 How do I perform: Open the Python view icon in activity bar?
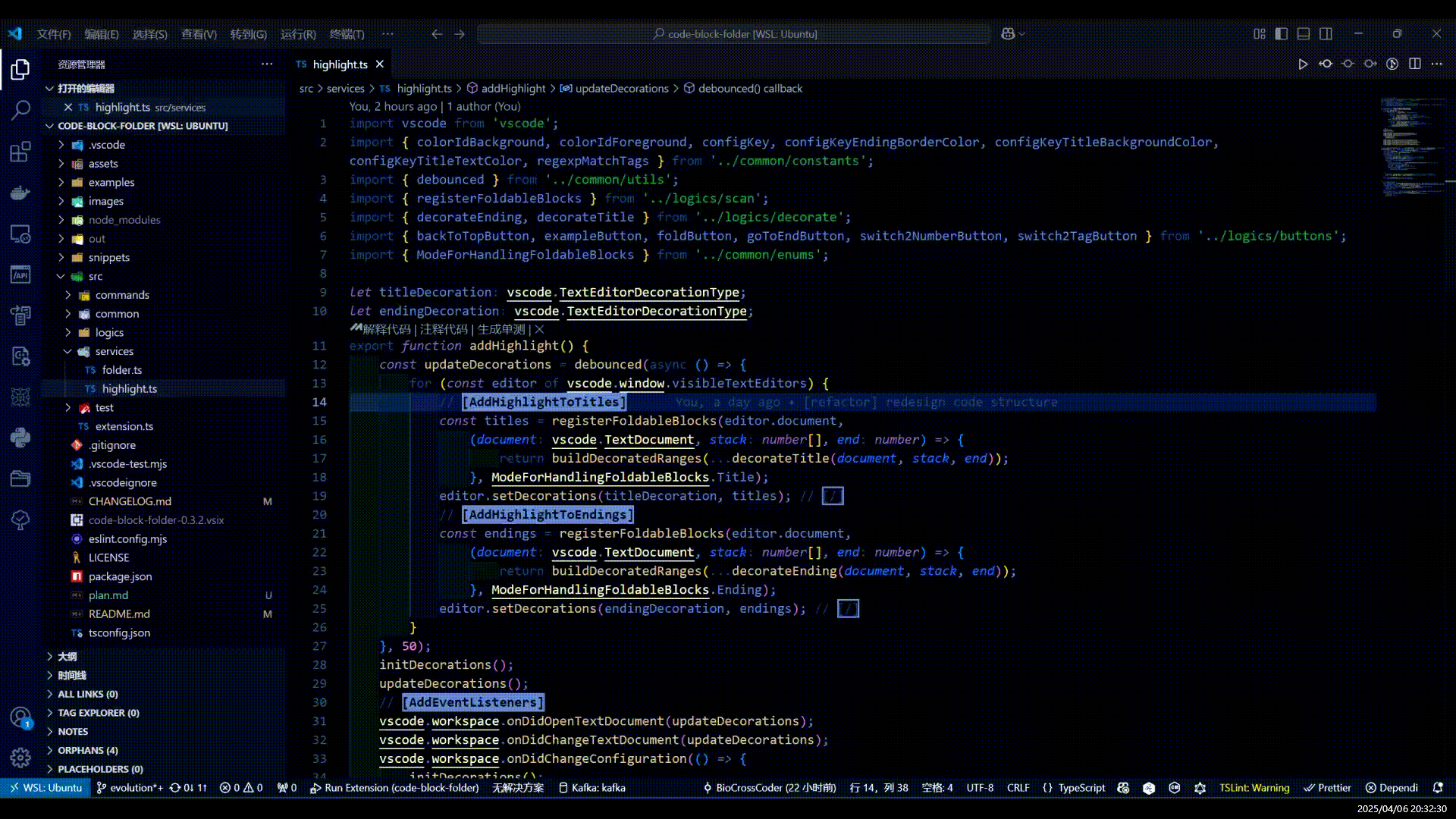[20, 437]
